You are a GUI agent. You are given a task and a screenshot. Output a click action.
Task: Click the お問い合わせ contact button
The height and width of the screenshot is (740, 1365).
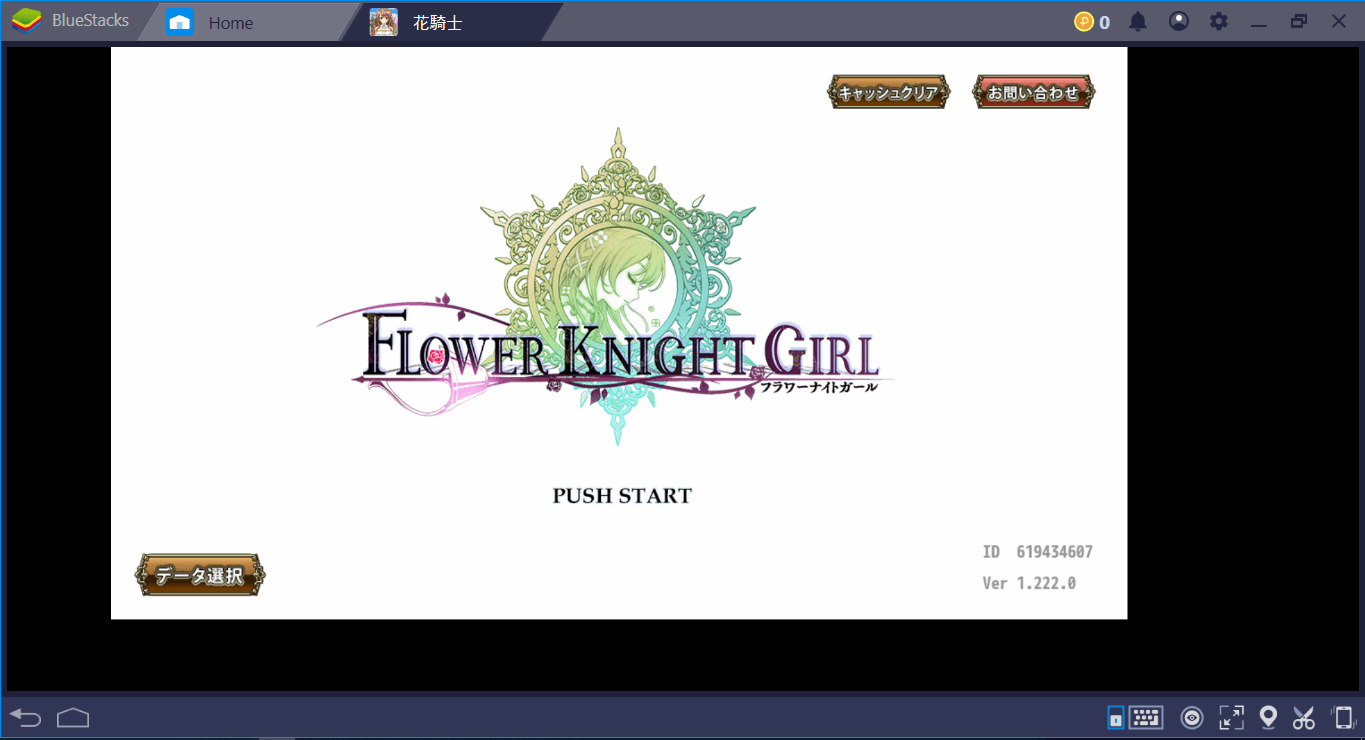click(x=1034, y=92)
